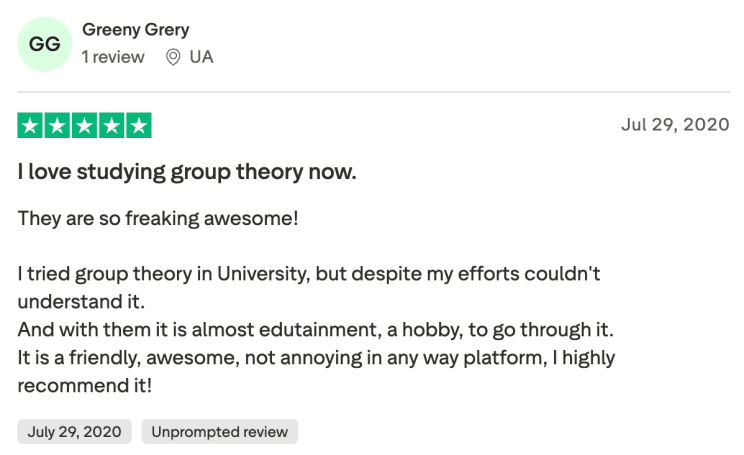744x455 pixels.
Task: Click the third green rating star
Action: [x=84, y=126]
